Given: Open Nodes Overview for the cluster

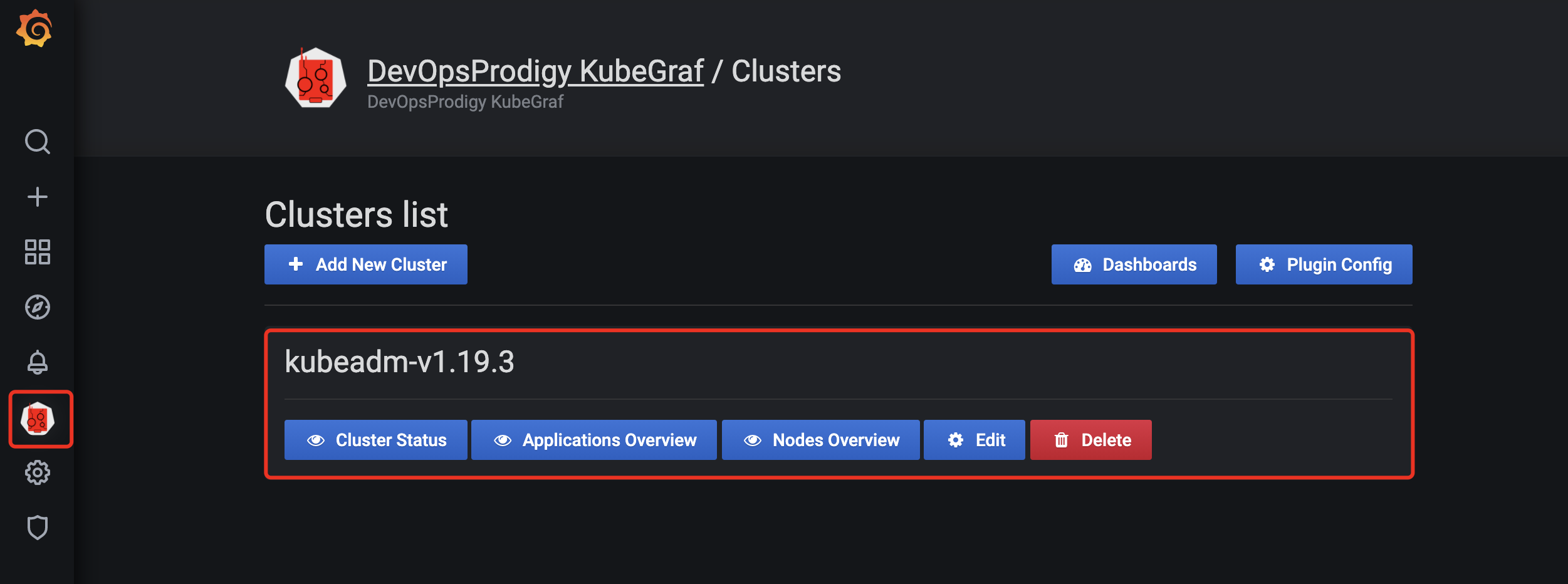Looking at the screenshot, I should point(821,440).
